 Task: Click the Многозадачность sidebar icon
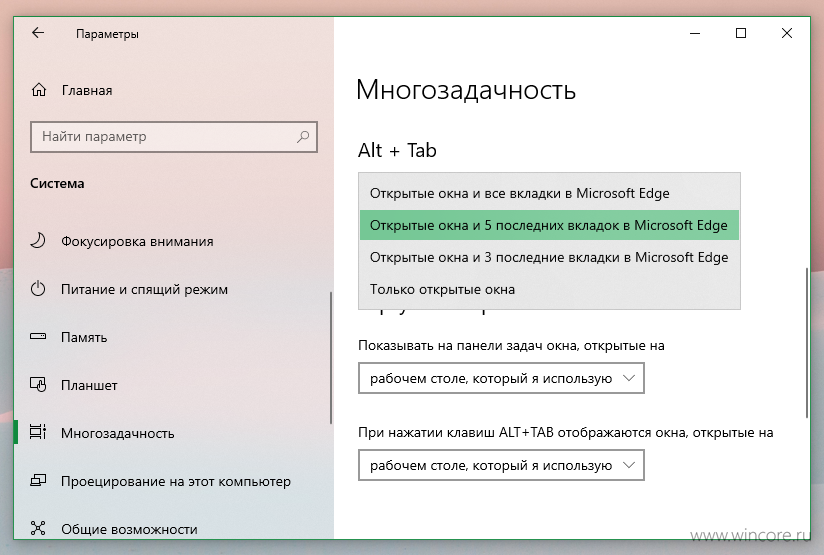38,432
